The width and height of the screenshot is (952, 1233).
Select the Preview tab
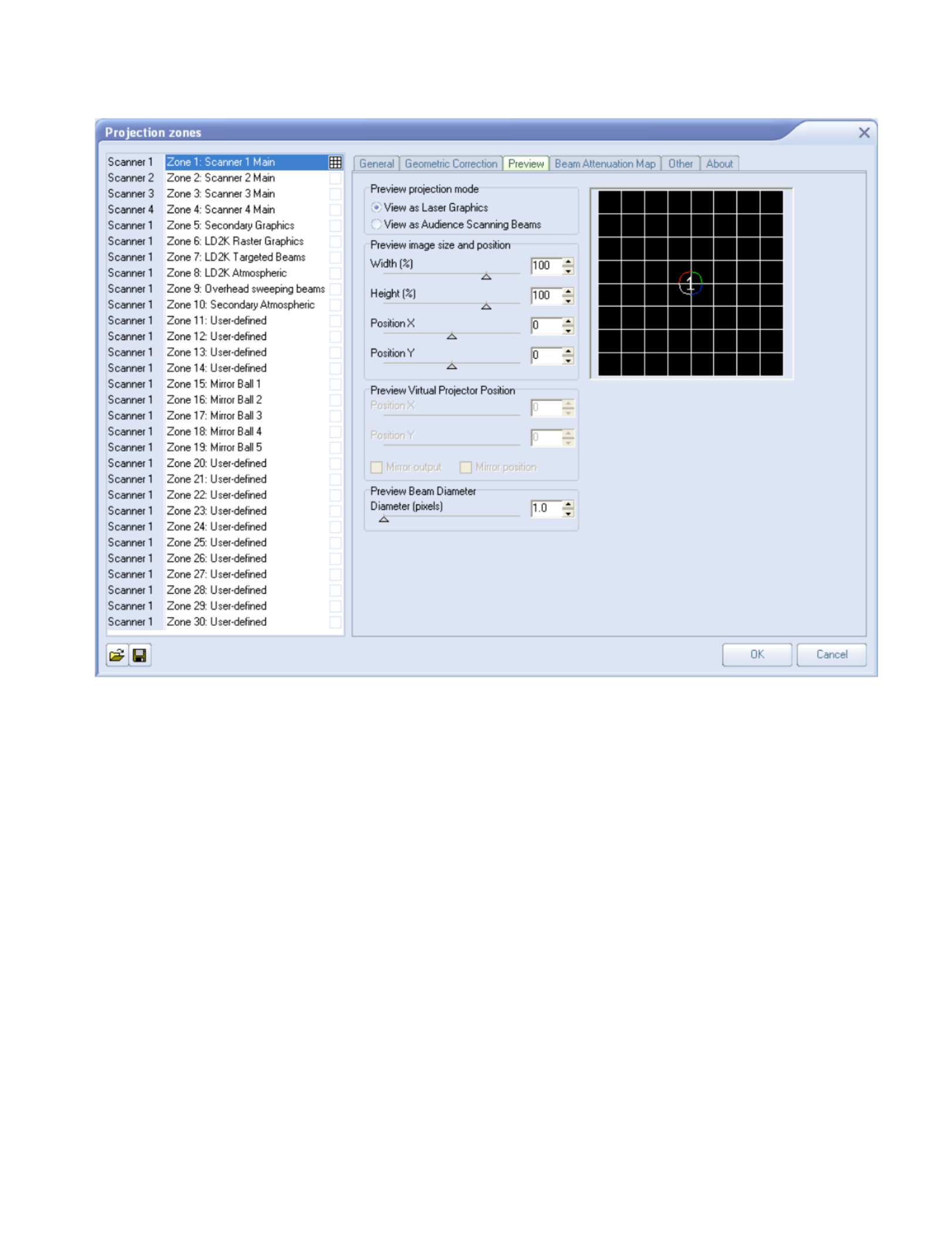(x=526, y=164)
